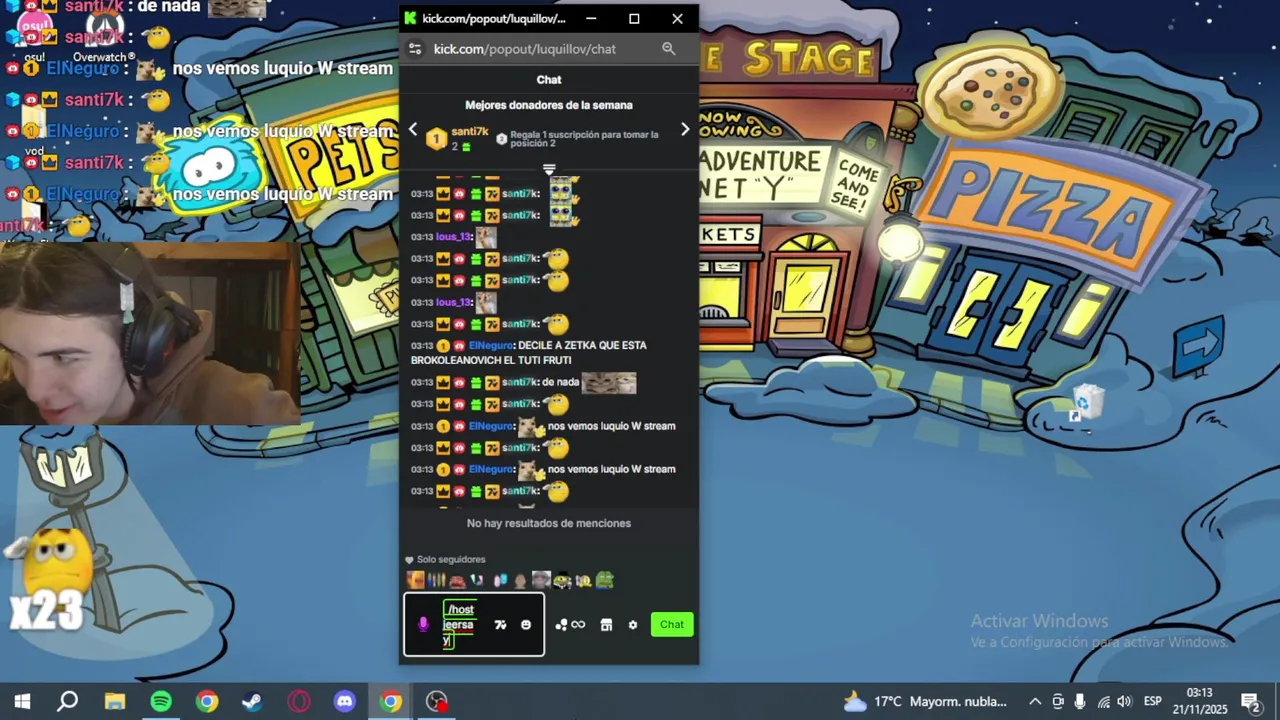Open Spotify from taskbar

(161, 702)
